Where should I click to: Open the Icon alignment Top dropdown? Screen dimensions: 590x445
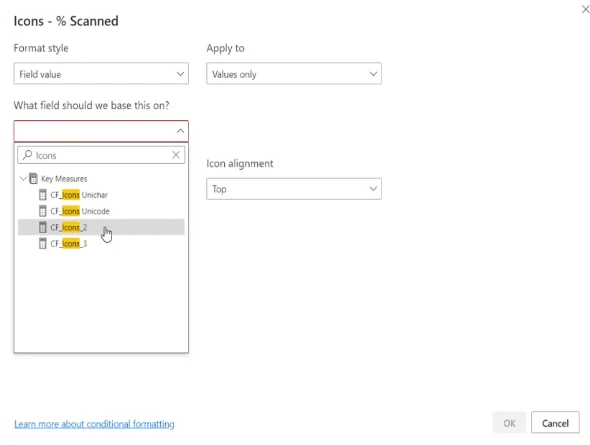(x=294, y=189)
